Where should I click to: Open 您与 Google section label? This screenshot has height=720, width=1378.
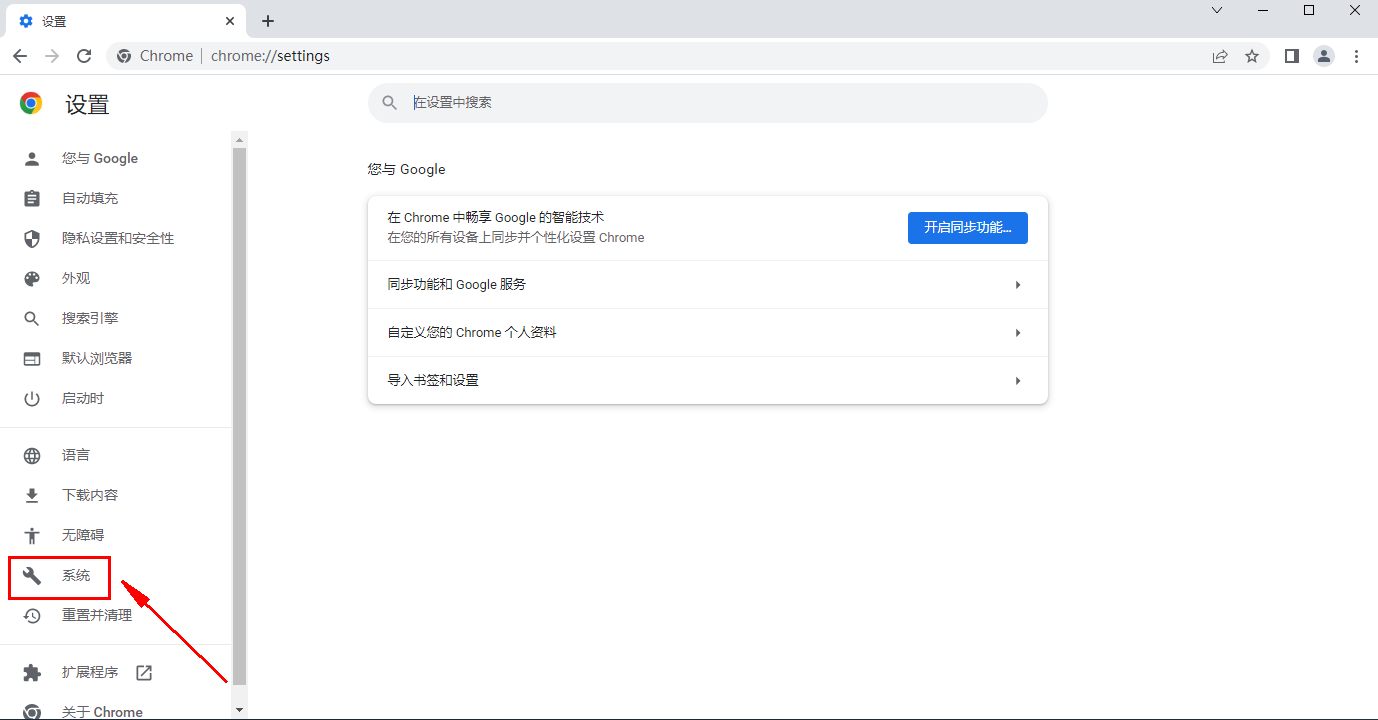pos(100,158)
